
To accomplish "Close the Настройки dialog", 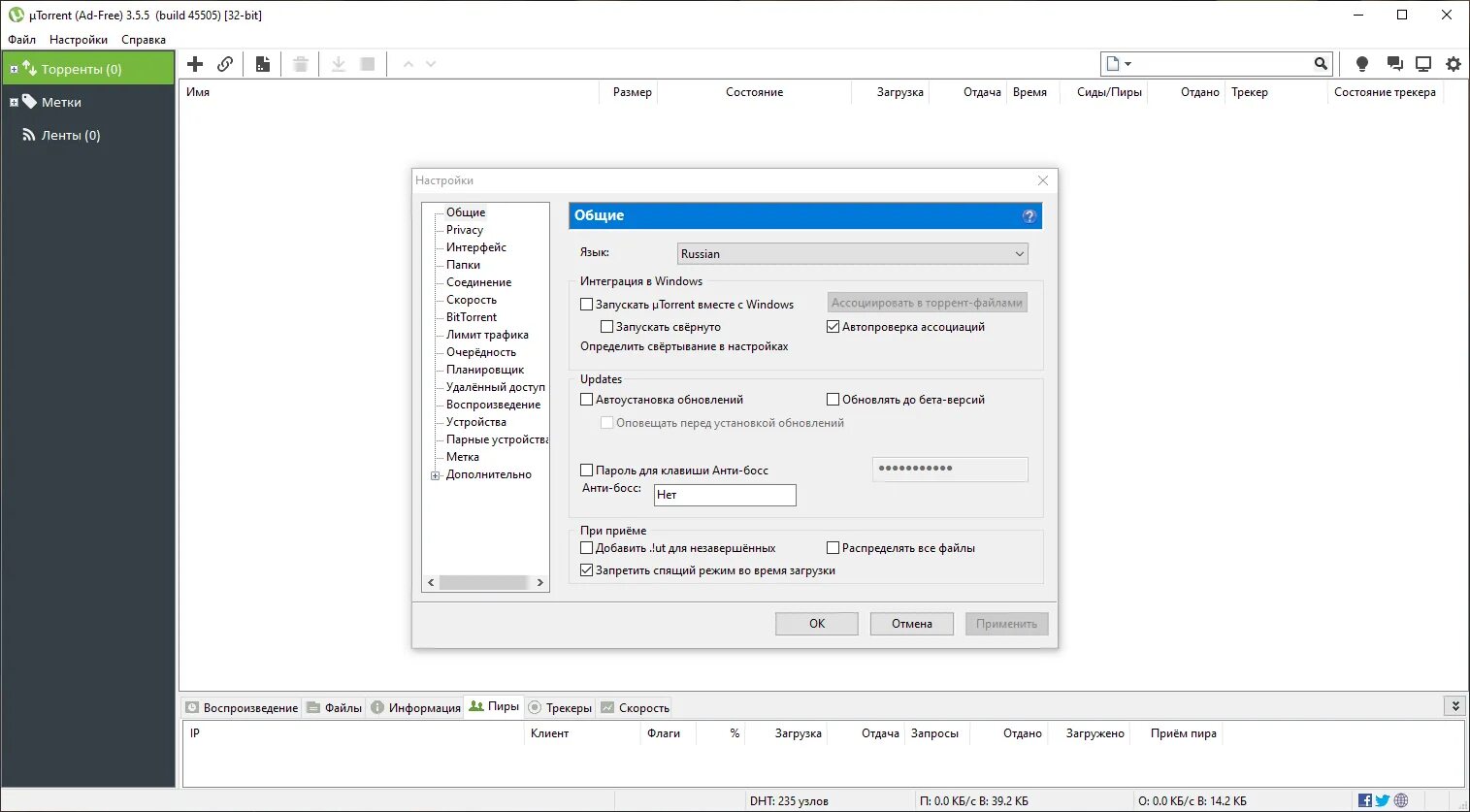I will point(1043,180).
